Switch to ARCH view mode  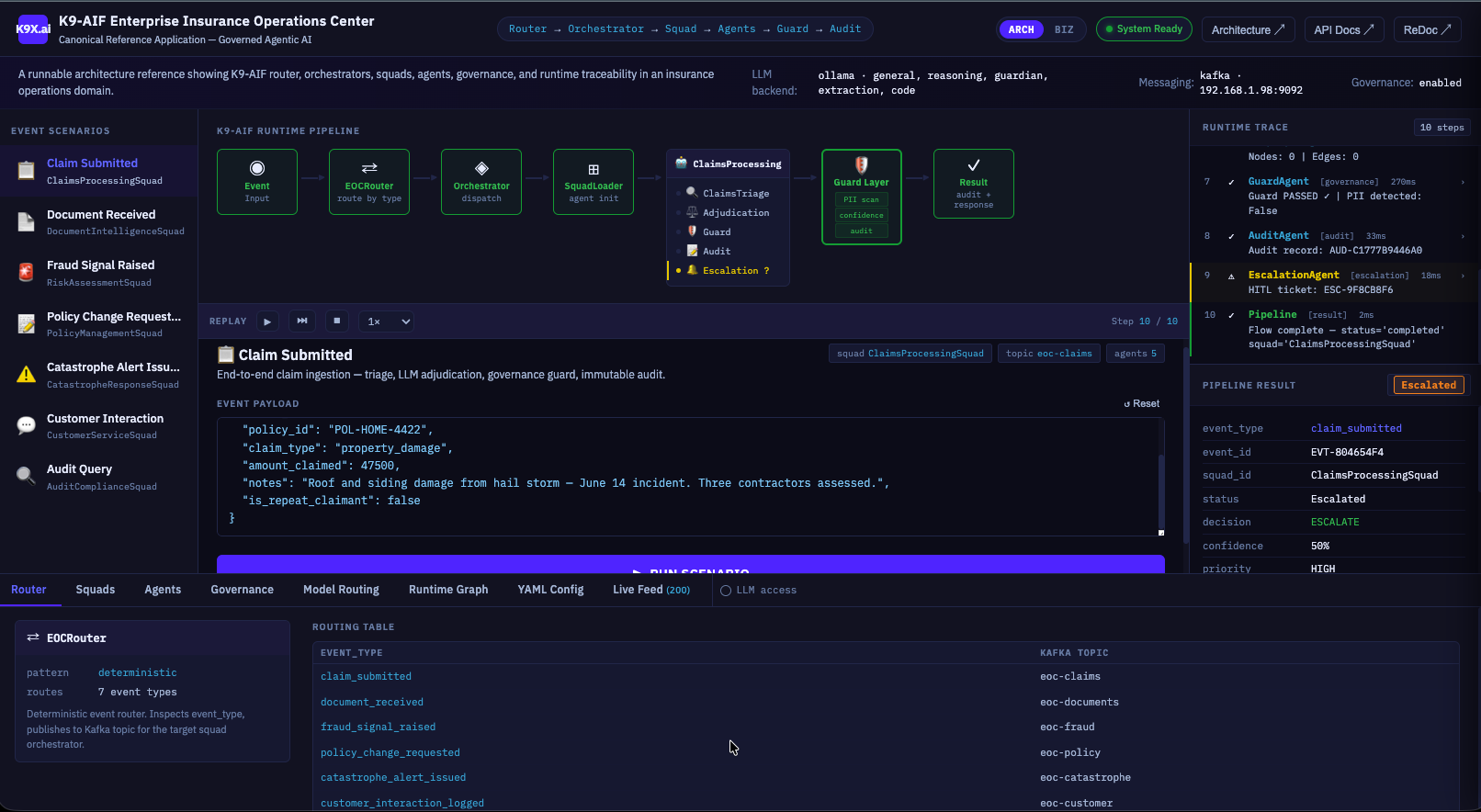tap(1021, 29)
